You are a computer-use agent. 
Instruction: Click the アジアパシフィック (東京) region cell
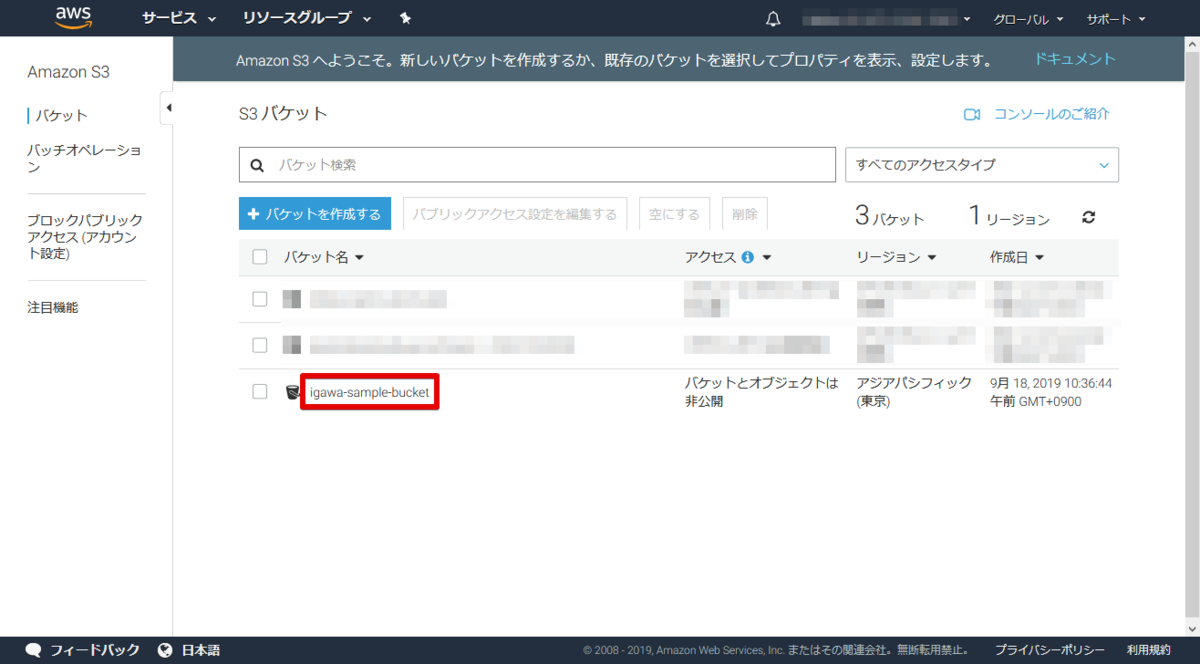(914, 392)
